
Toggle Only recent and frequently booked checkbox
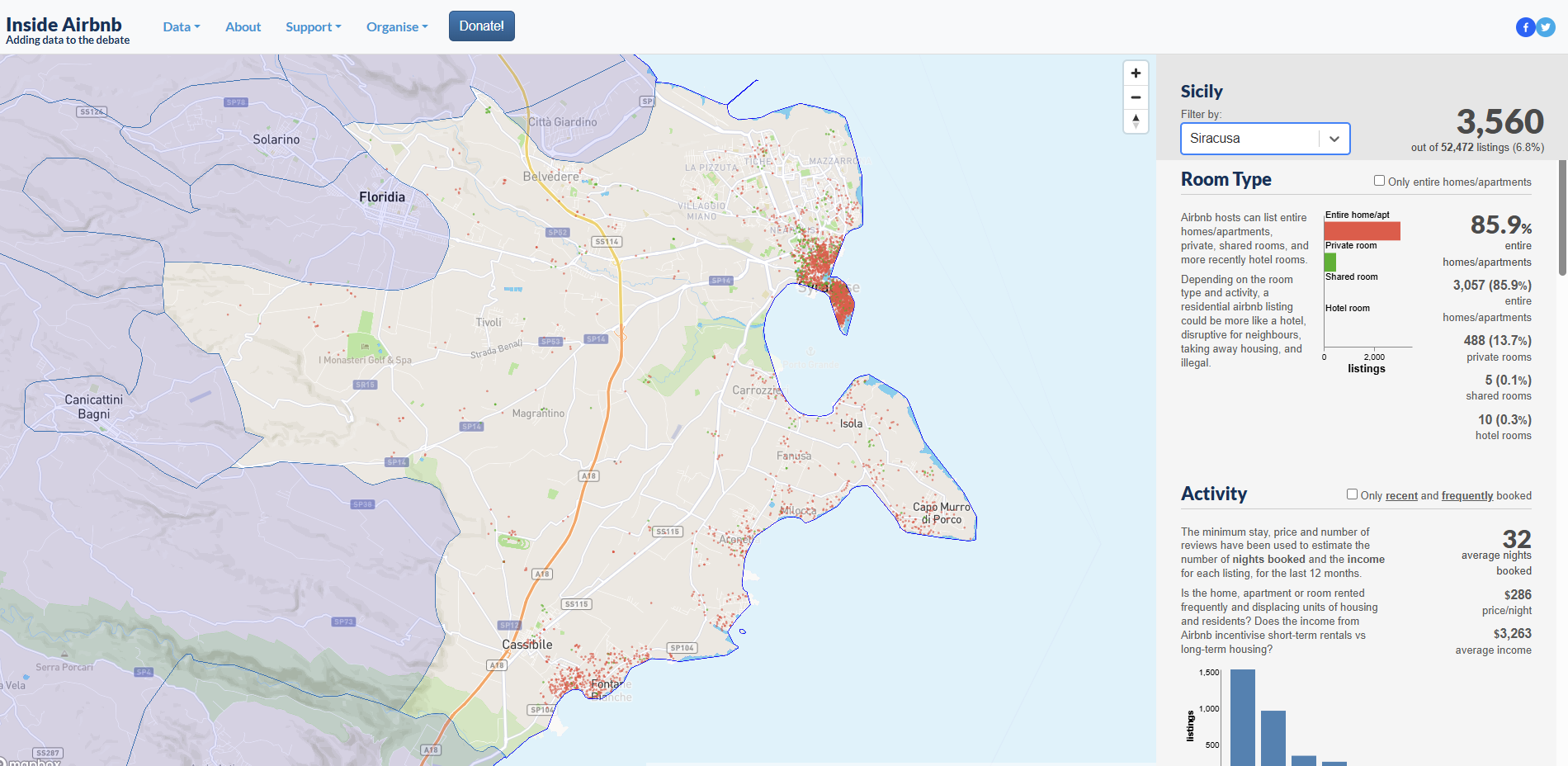[x=1352, y=494]
